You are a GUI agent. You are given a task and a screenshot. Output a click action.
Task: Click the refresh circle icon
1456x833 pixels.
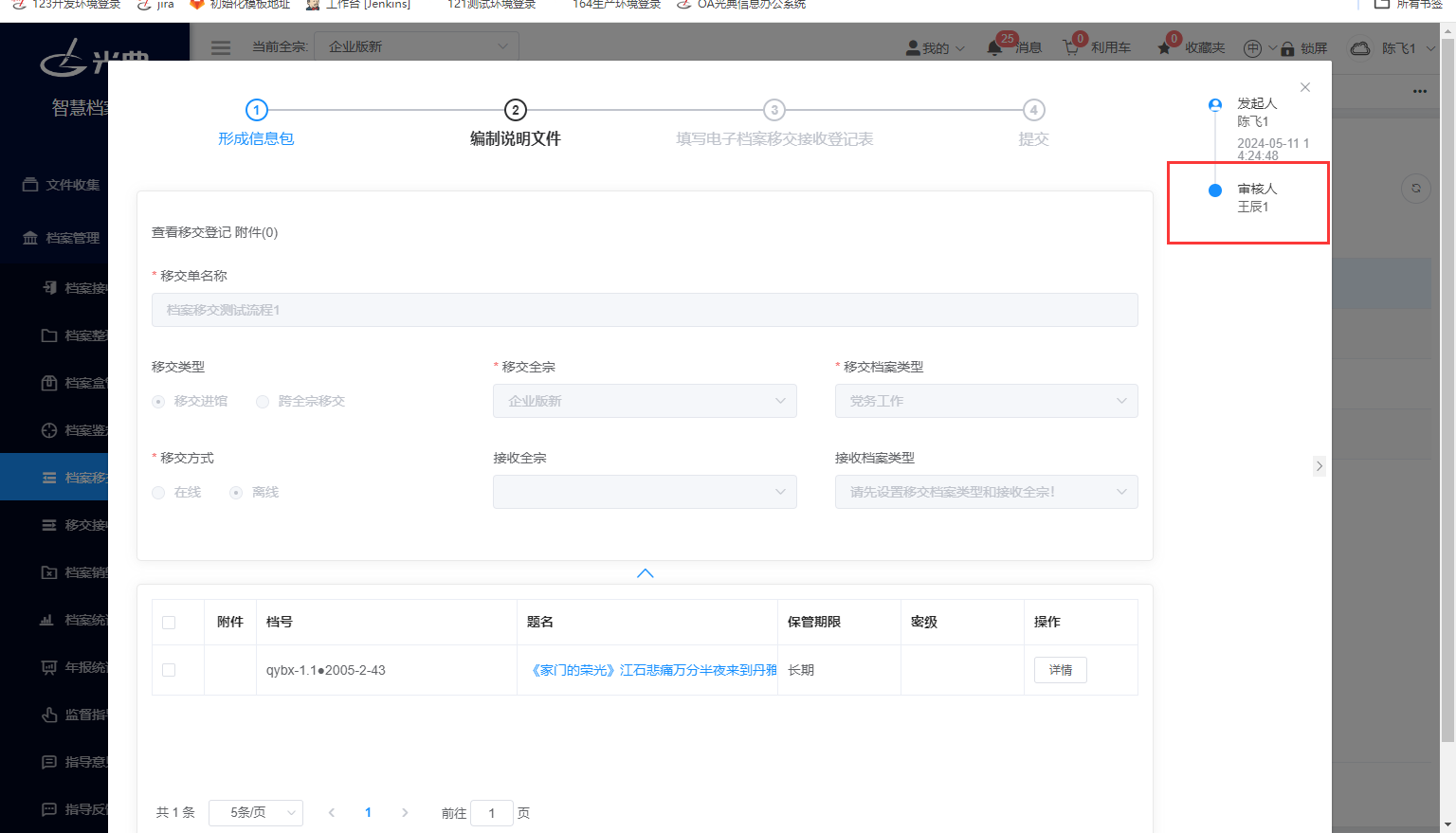coord(1416,188)
